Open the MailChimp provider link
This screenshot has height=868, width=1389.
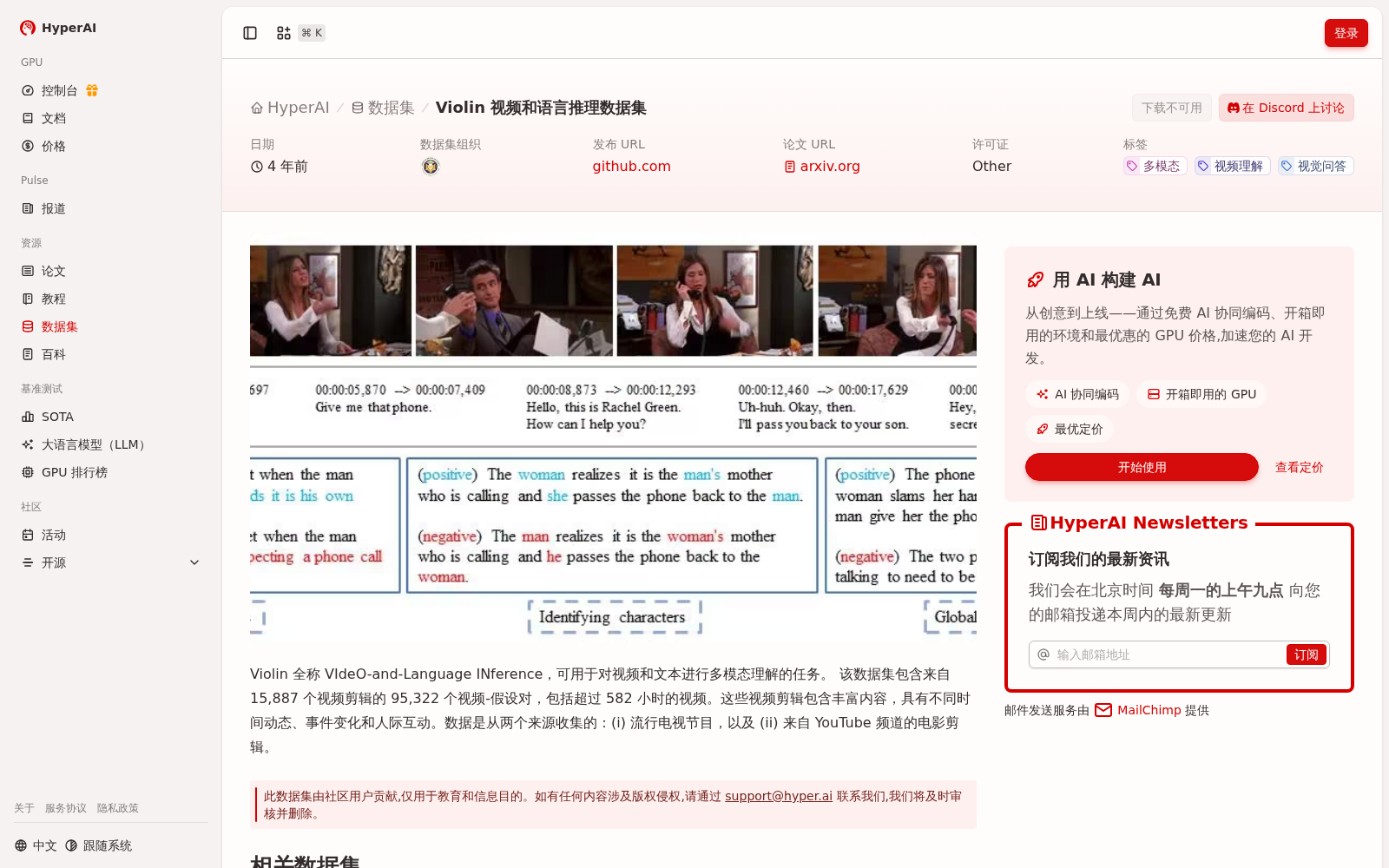tap(1137, 710)
